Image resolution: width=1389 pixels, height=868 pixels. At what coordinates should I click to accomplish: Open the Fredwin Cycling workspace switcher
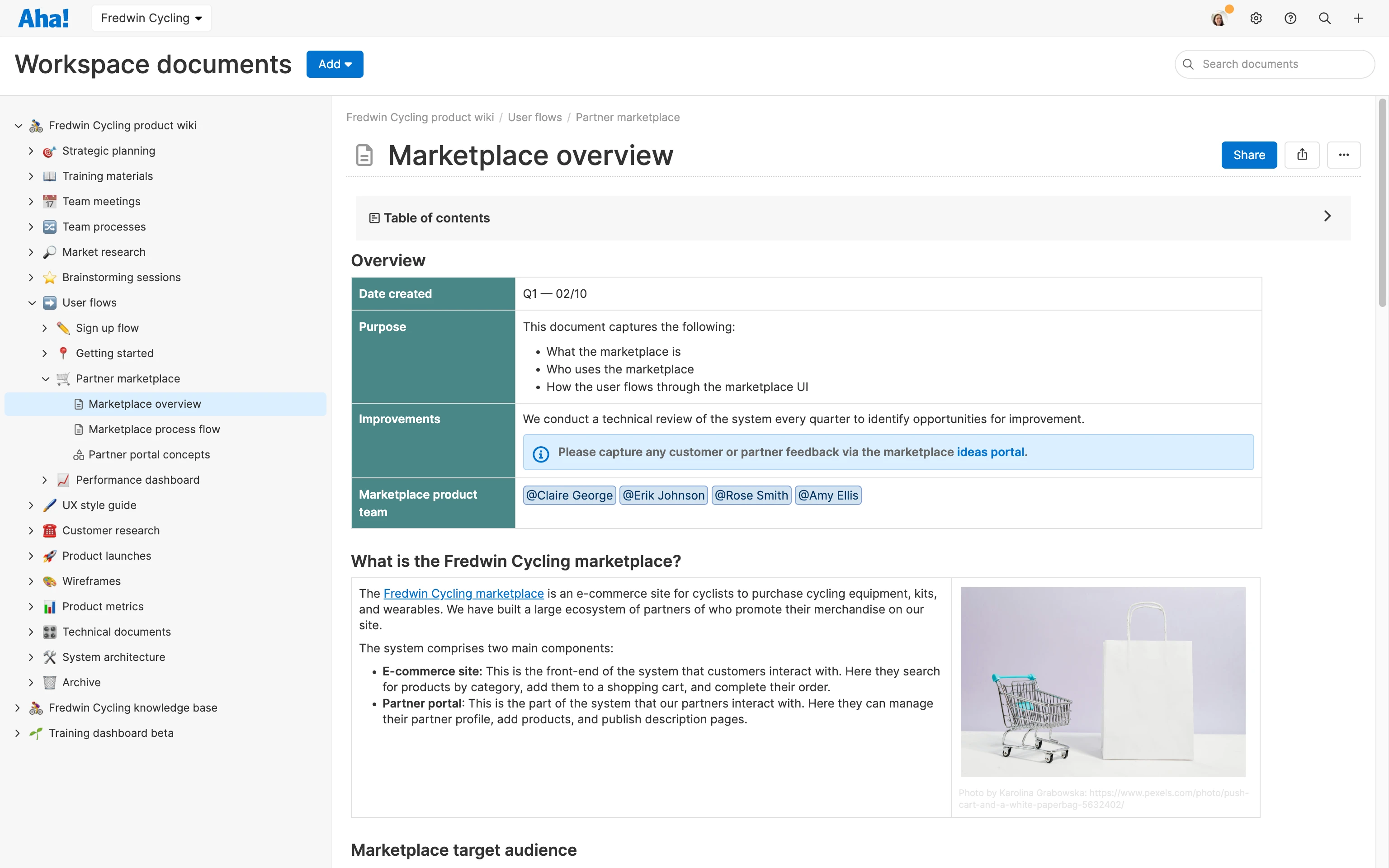pyautogui.click(x=151, y=18)
